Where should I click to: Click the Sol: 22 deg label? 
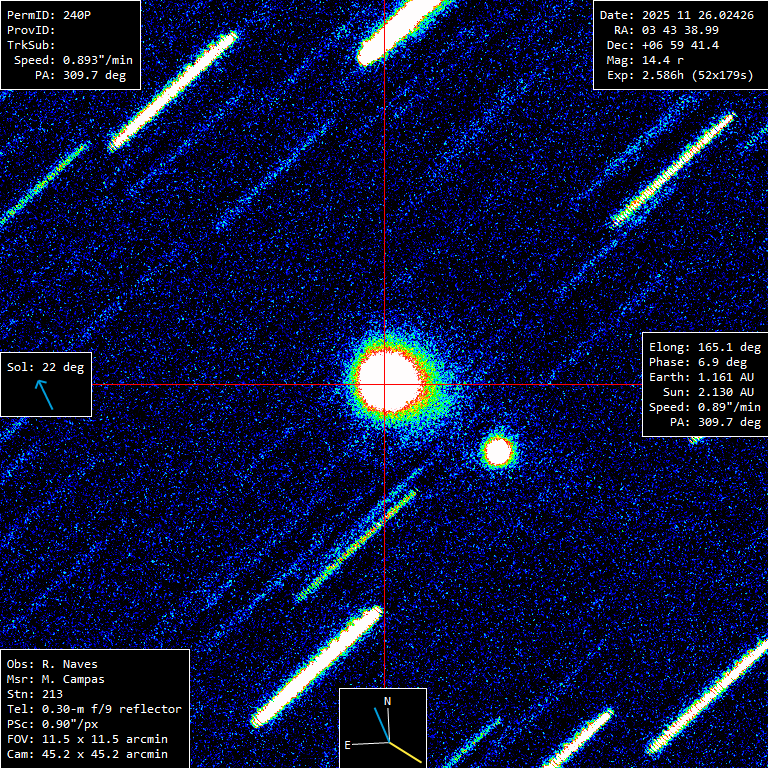point(46,367)
